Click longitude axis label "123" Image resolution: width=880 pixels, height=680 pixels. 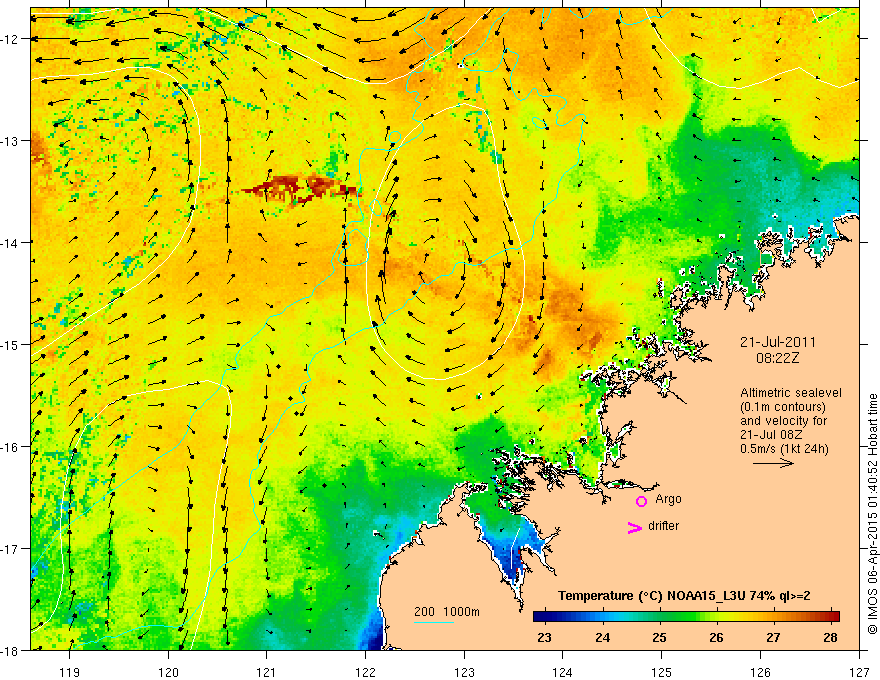pos(464,672)
